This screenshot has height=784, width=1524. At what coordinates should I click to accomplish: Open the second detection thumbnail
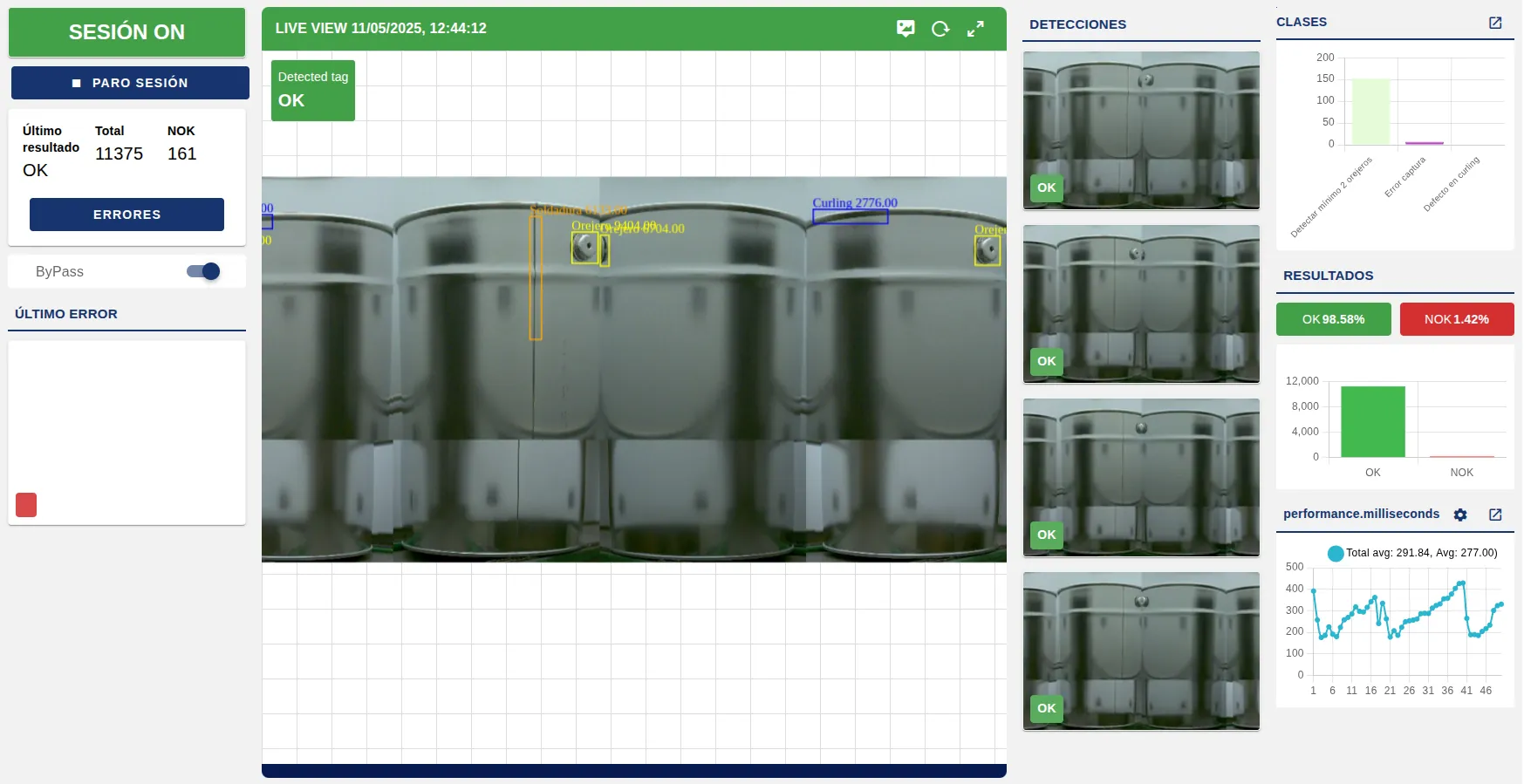coord(1141,303)
